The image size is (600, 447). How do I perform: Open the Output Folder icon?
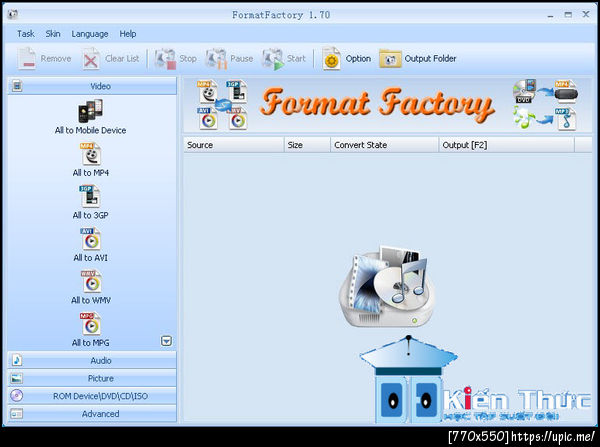tap(390, 59)
